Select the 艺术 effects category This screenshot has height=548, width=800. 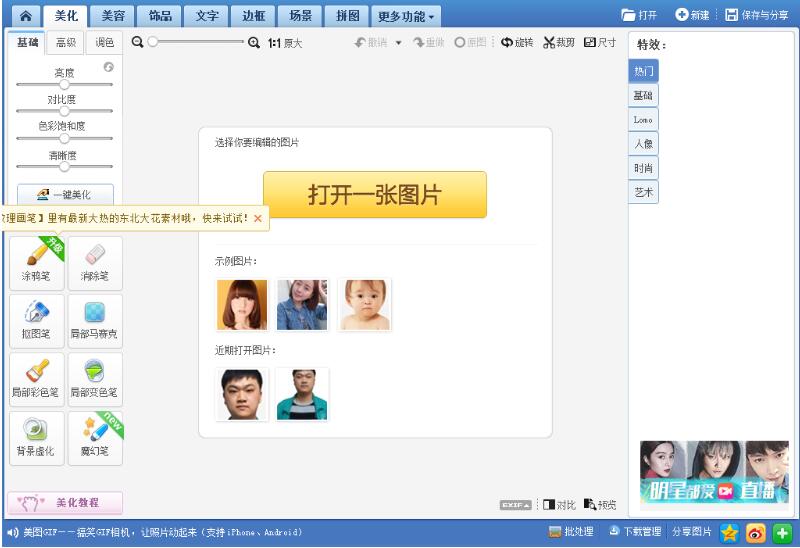pyautogui.click(x=643, y=192)
